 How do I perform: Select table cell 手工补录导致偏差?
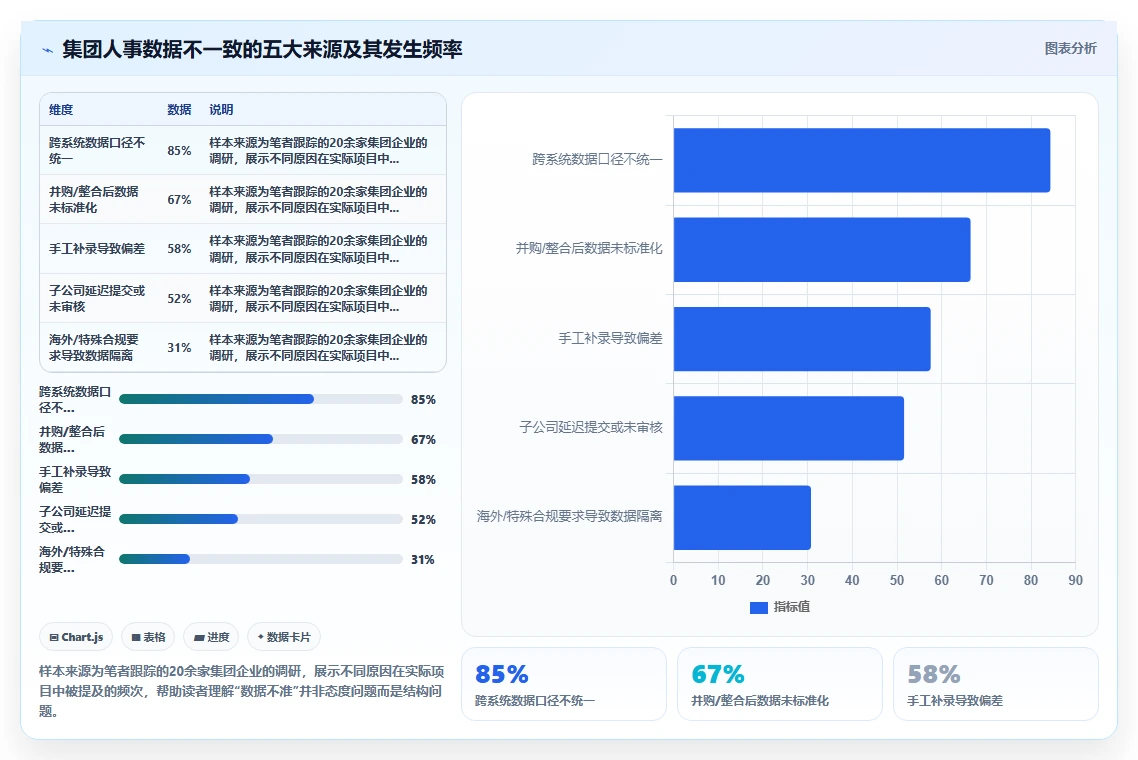coord(97,248)
